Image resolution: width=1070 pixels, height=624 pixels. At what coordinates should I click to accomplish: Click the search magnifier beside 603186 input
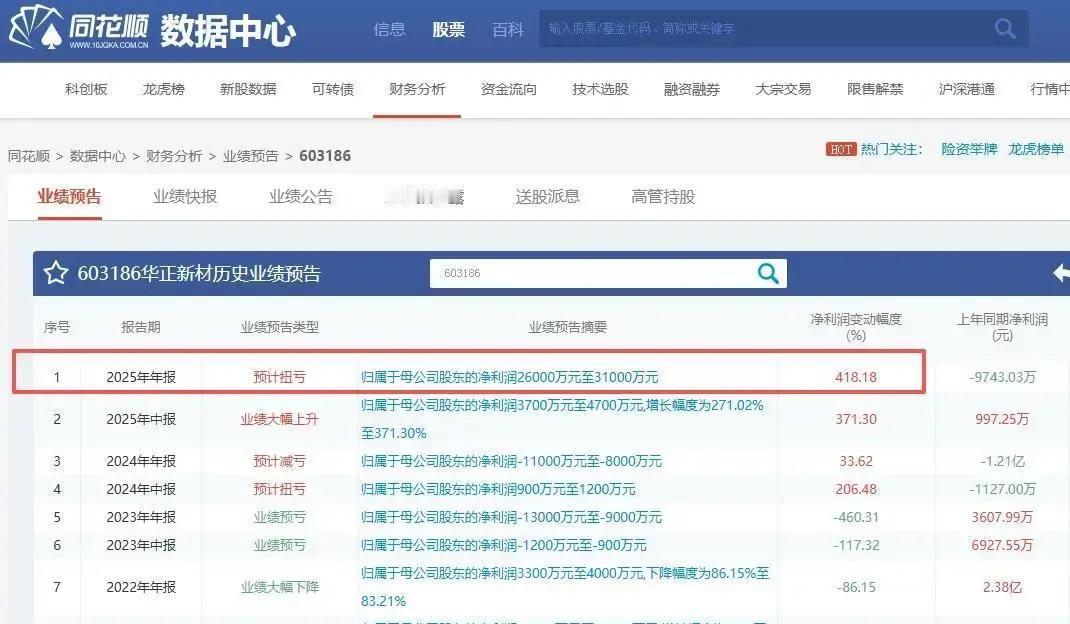coord(766,272)
